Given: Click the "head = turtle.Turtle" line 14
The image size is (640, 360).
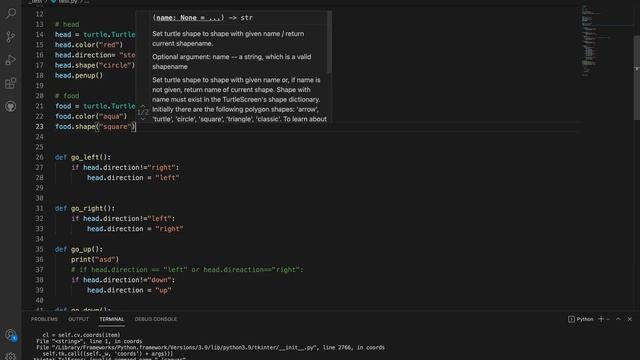Looking at the screenshot, I should (95, 35).
